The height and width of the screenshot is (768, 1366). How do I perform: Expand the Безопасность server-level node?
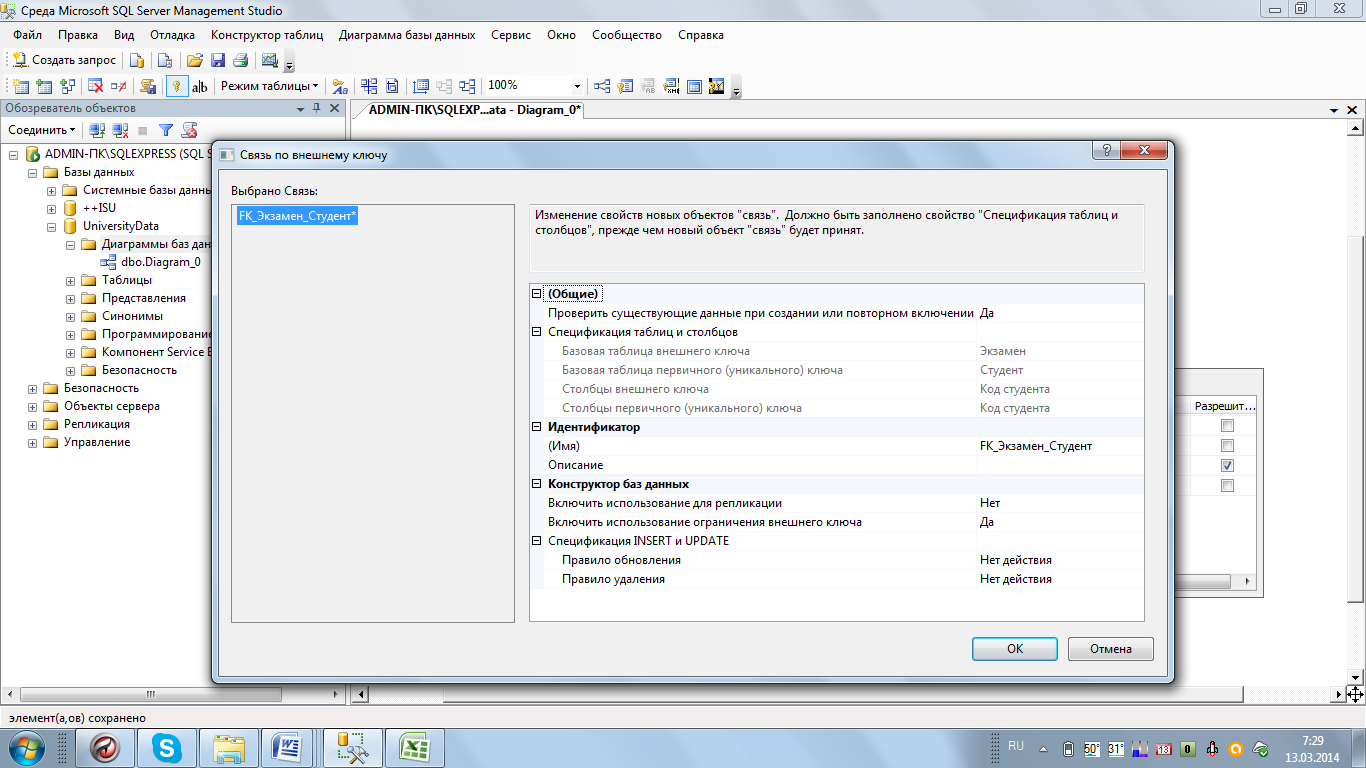click(33, 388)
